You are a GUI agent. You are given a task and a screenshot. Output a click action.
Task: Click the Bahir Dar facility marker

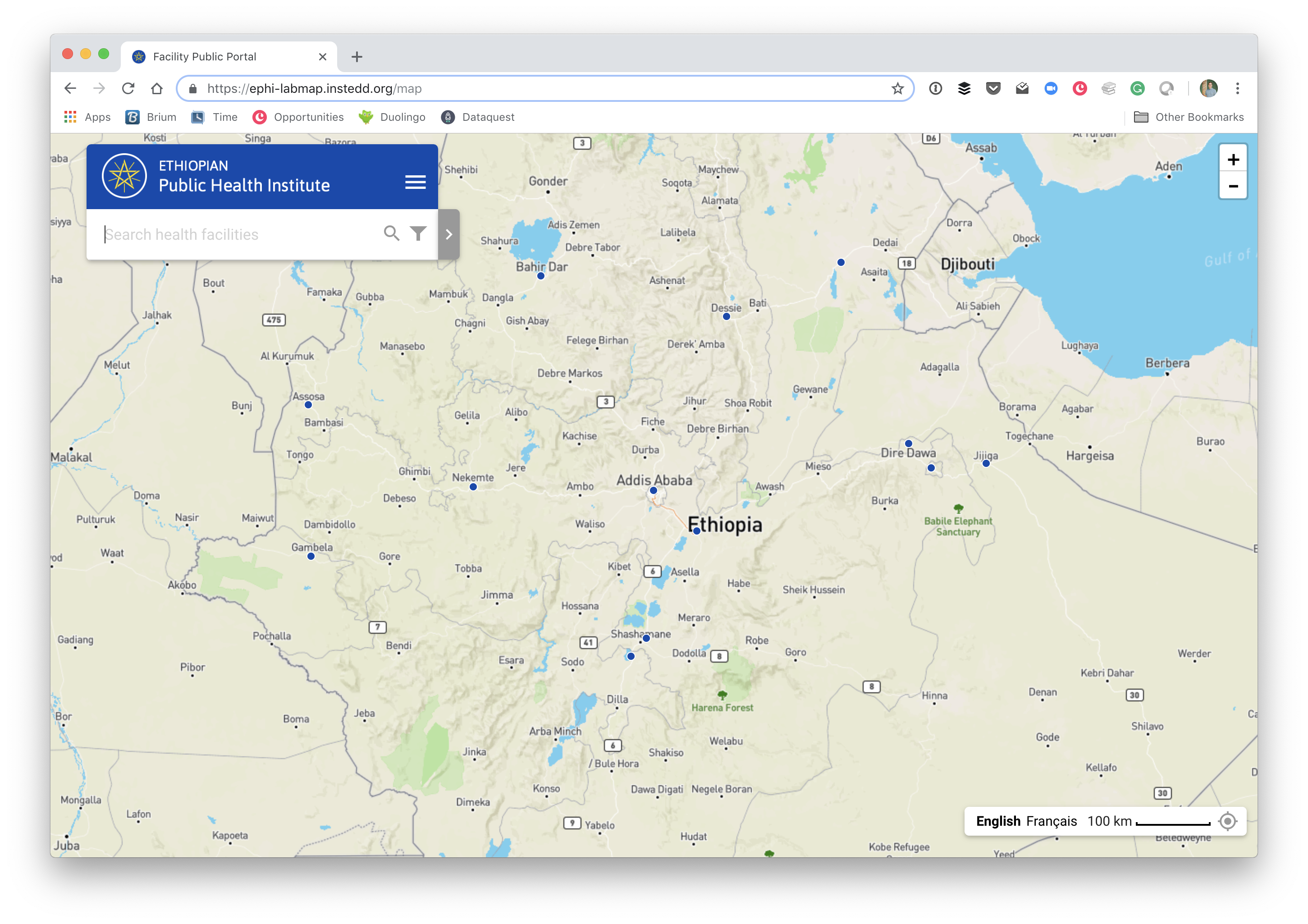(540, 276)
